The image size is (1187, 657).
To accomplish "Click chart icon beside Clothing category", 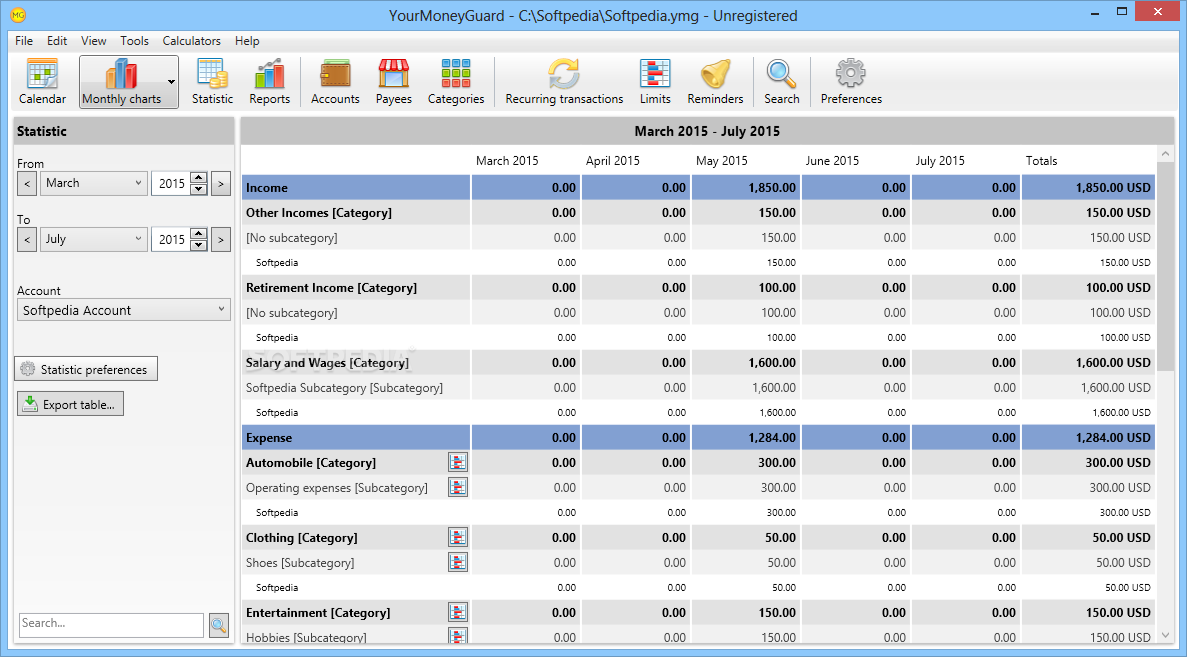I will click(458, 537).
